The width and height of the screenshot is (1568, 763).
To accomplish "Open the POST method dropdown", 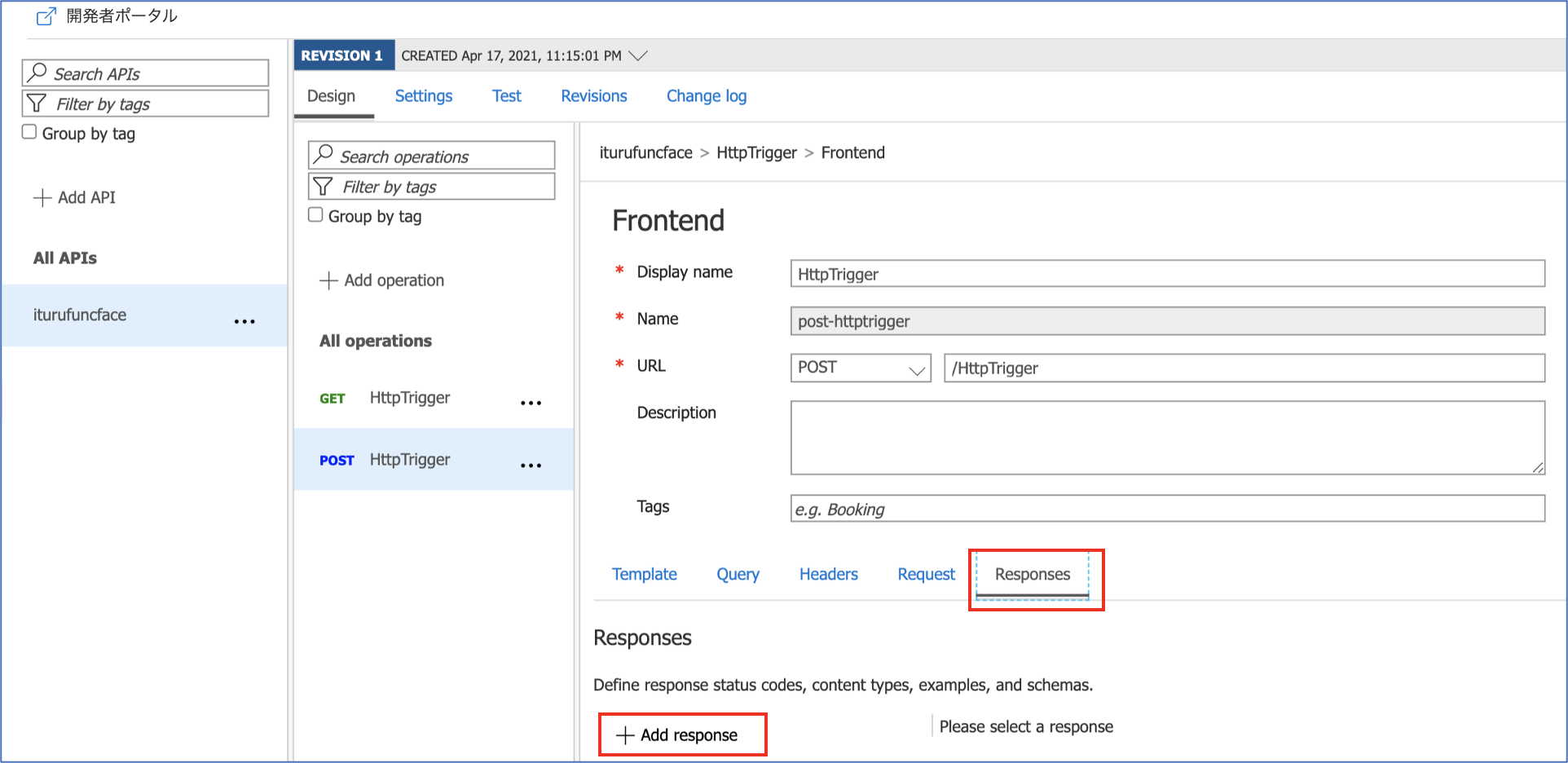I will coord(861,368).
